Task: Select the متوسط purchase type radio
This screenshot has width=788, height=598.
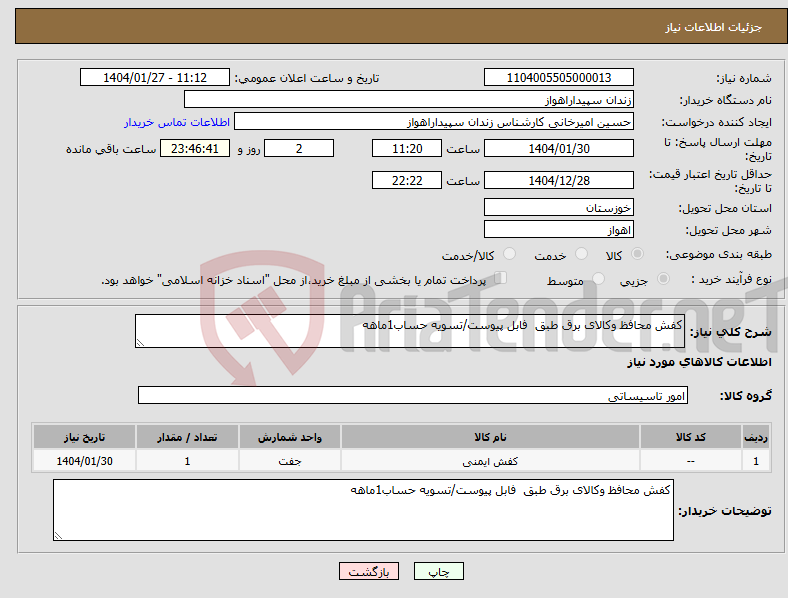Action: (x=598, y=279)
